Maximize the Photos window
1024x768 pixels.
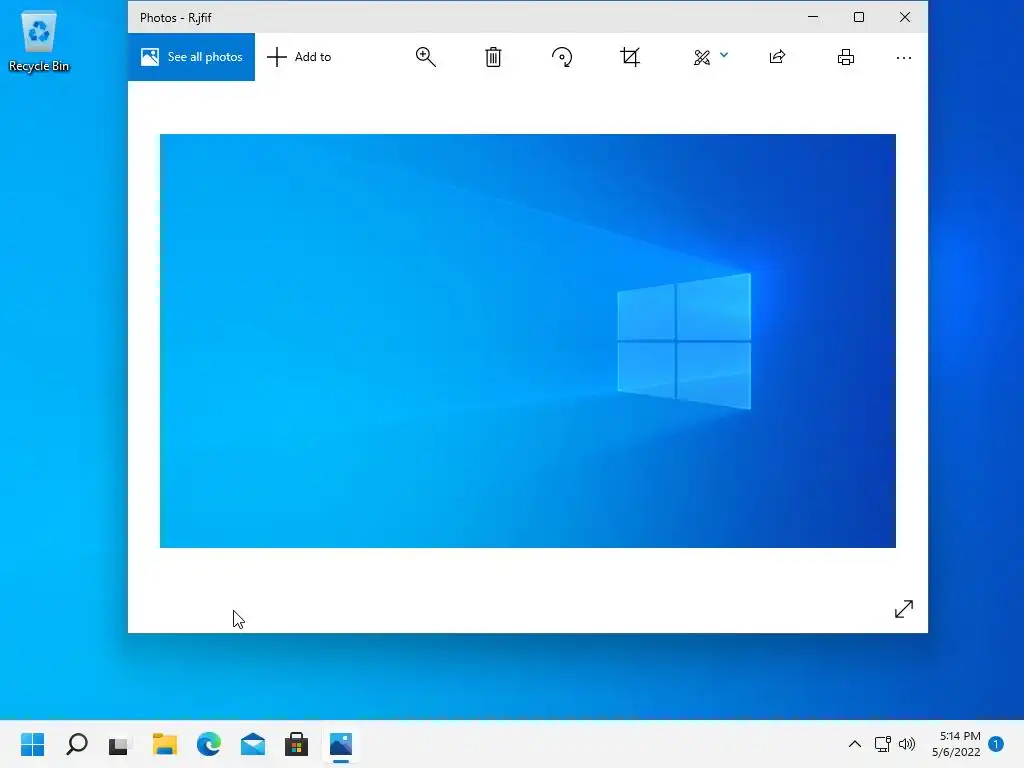pos(859,17)
